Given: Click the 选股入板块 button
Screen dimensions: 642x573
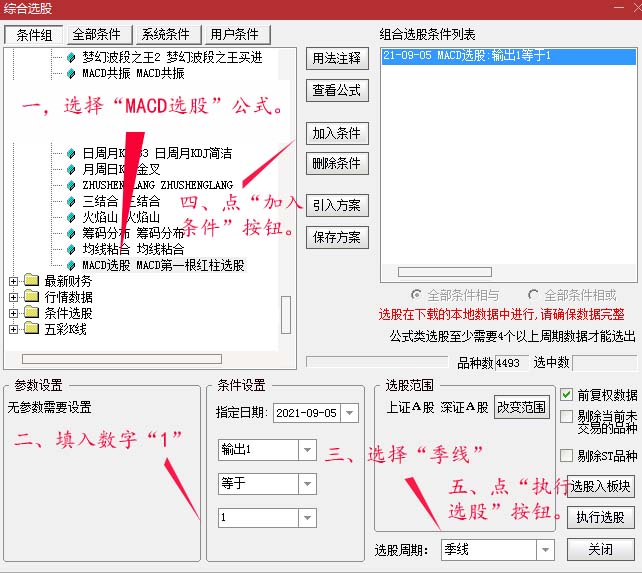Looking at the screenshot, I should point(601,487).
